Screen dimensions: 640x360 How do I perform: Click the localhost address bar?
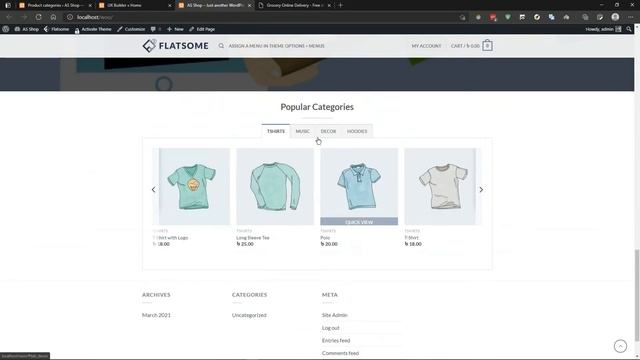(261, 17)
